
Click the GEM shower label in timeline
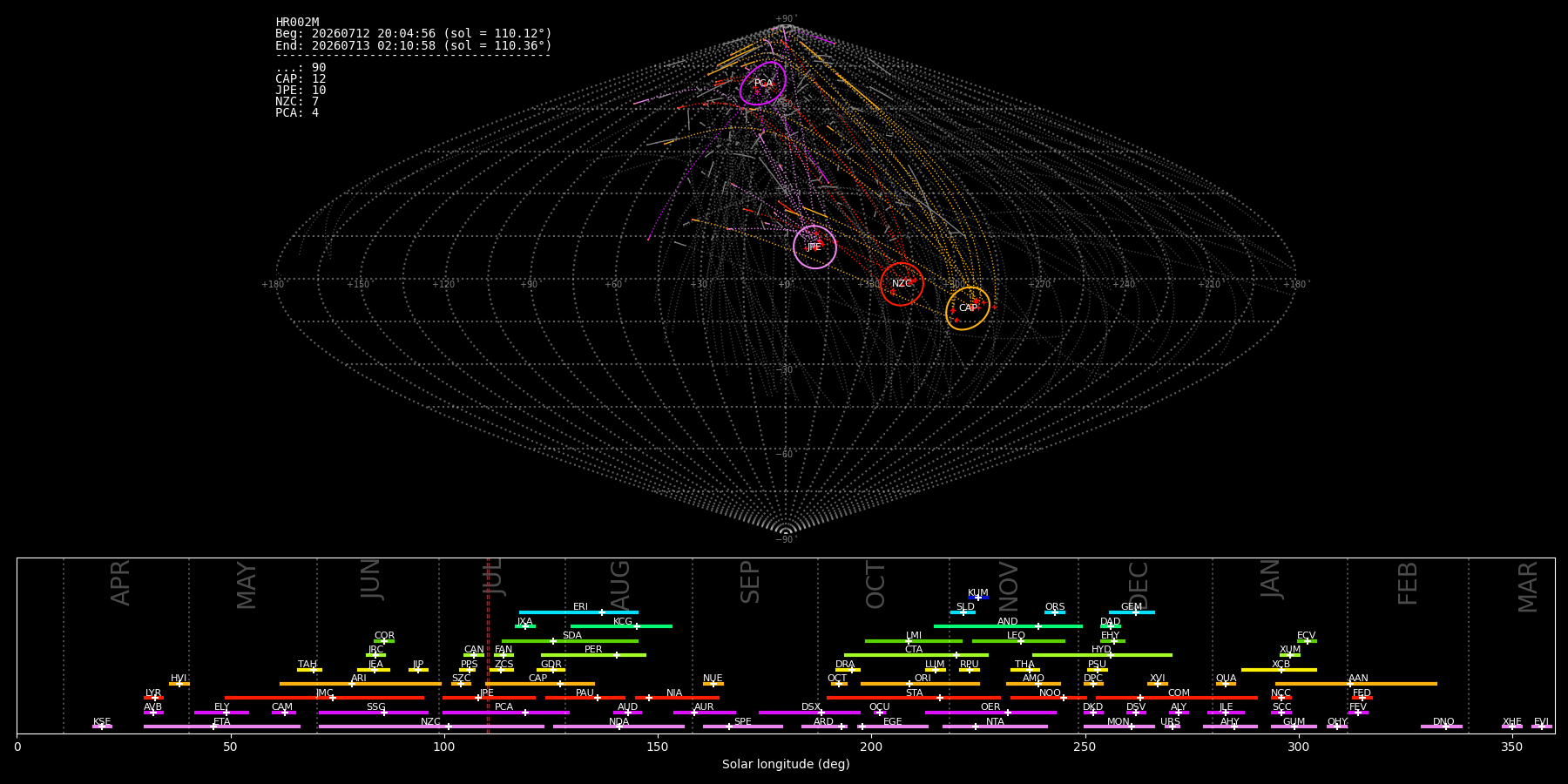1132,607
